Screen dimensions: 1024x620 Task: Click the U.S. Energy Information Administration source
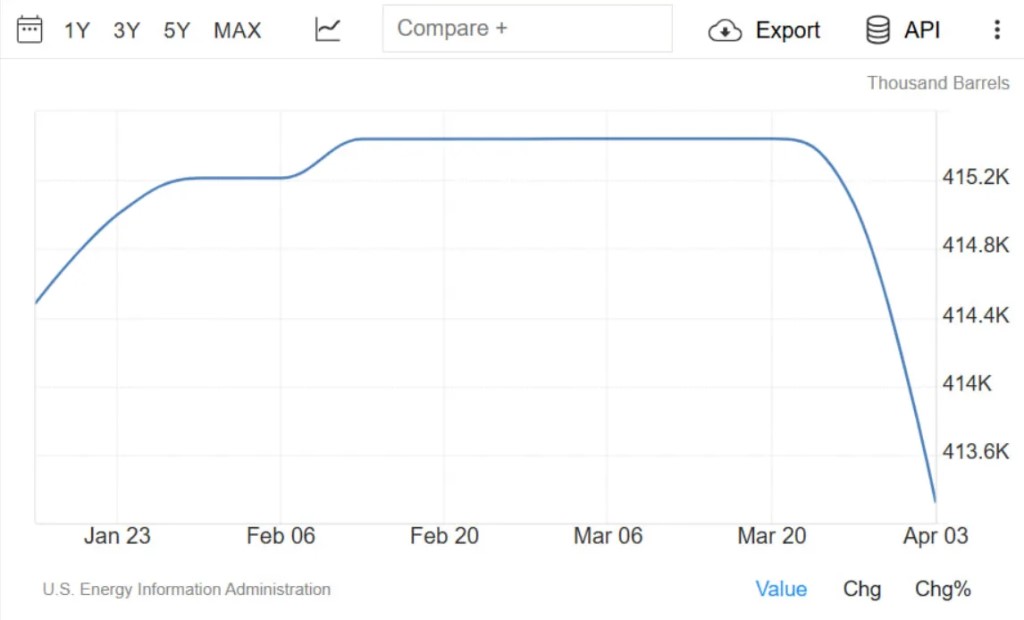point(187,589)
